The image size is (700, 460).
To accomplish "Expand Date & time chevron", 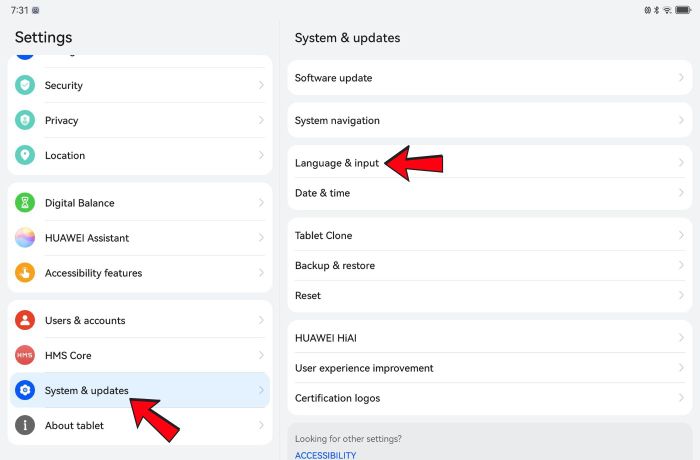I will [681, 193].
